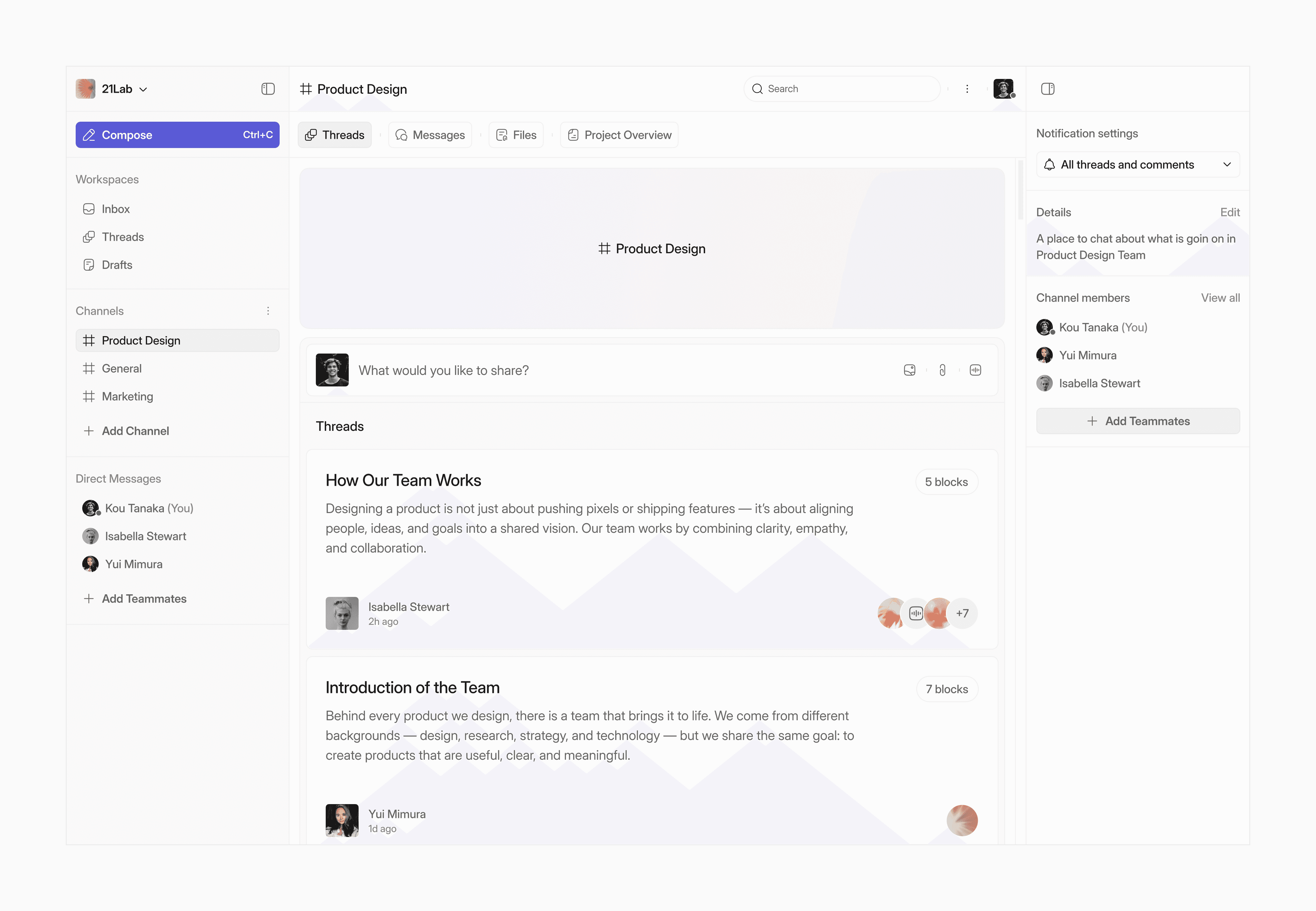Click the Search input field

coord(842,89)
